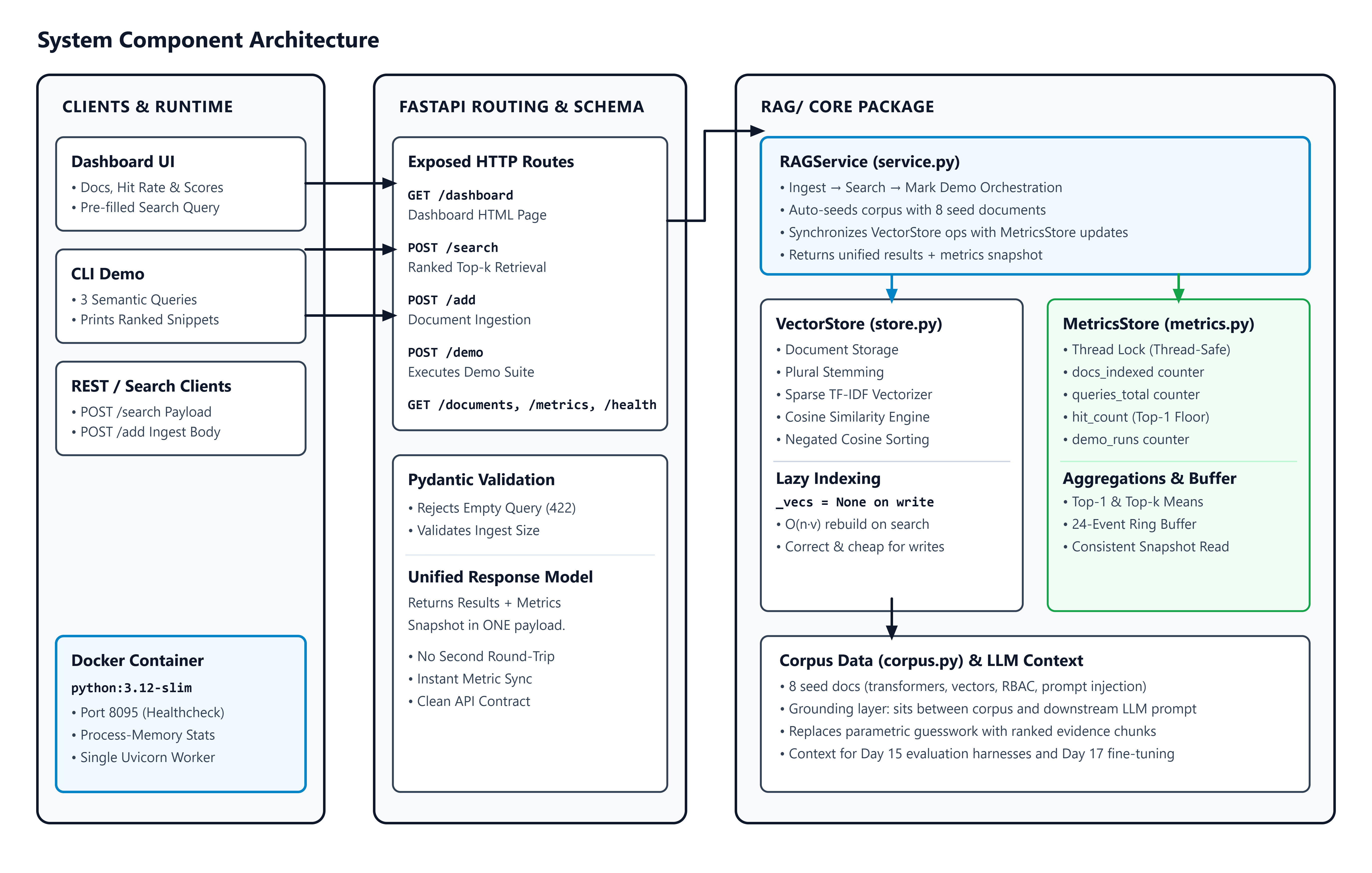The image size is (1372, 873).
Task: Click 'O(n·v) rebuild on search' bullet
Action: point(852,524)
